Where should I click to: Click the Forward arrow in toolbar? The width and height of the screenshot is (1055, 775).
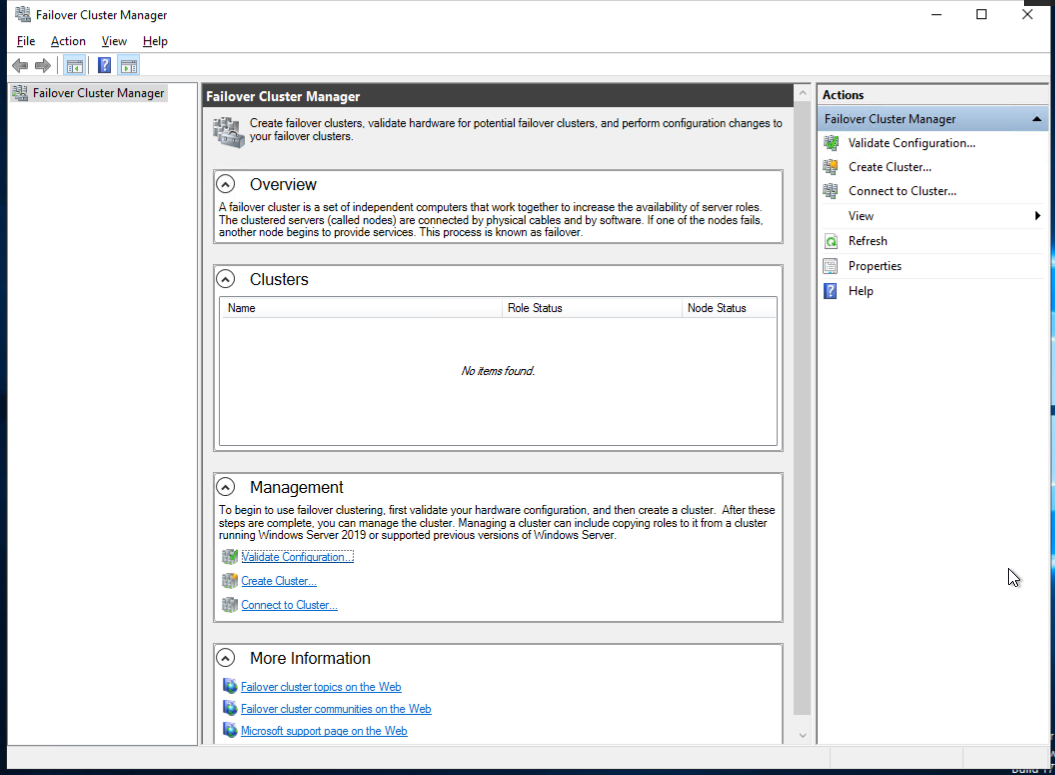click(x=42, y=66)
